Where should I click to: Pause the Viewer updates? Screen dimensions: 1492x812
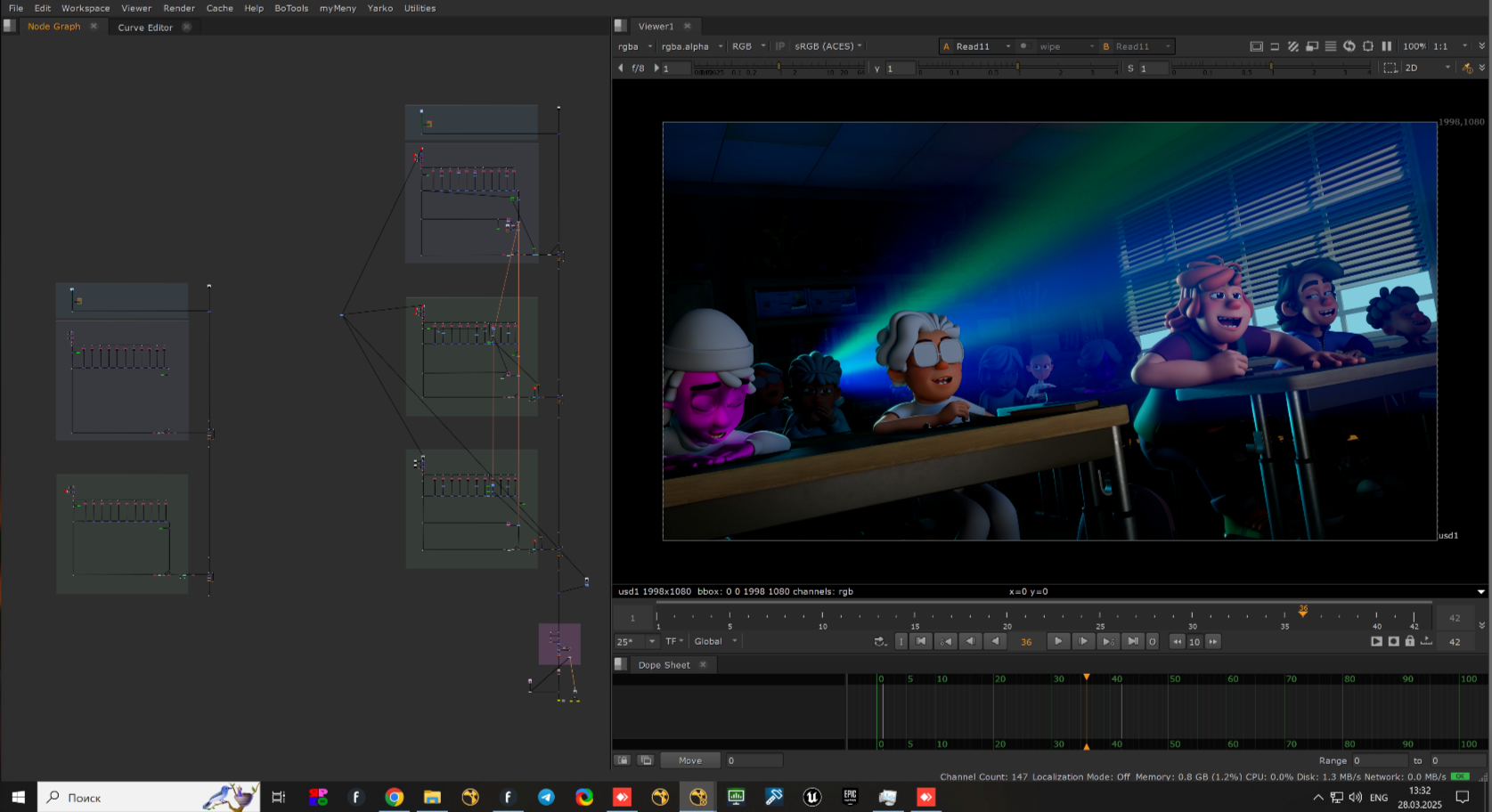(1387, 46)
